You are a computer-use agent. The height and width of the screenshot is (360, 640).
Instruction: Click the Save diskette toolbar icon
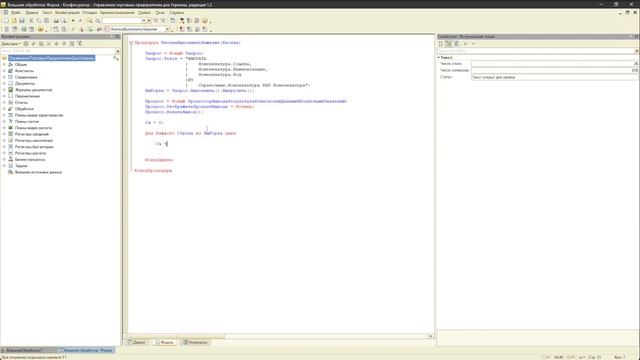[22, 20]
